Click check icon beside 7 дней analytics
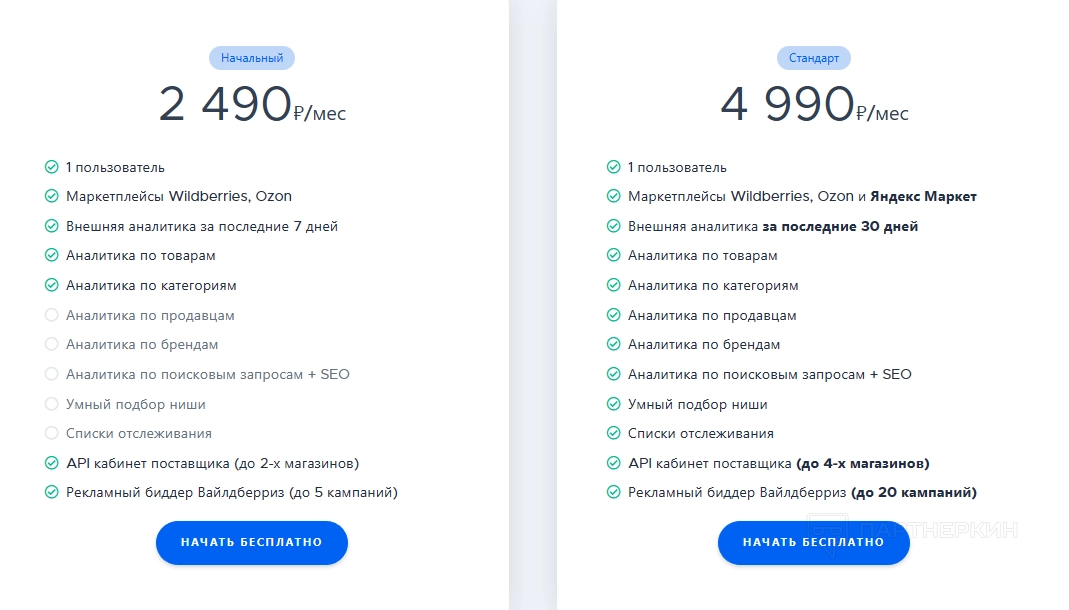Screen dimensions: 1069x610 [52, 226]
